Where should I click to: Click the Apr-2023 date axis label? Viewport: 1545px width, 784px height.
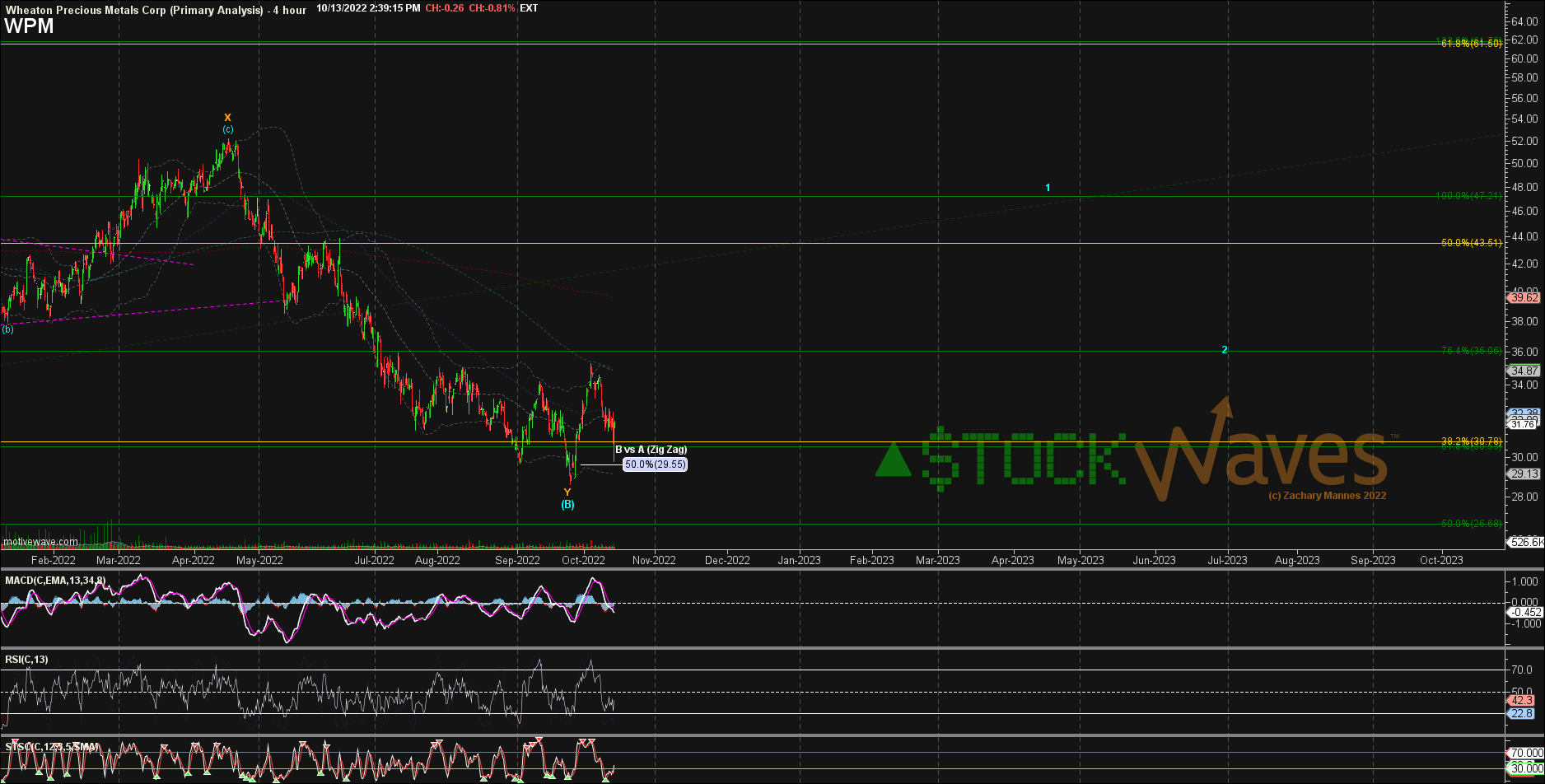pos(1013,560)
